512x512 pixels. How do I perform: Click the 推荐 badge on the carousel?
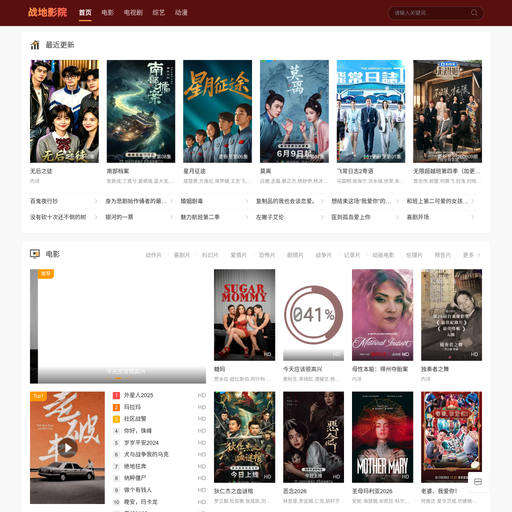click(46, 274)
